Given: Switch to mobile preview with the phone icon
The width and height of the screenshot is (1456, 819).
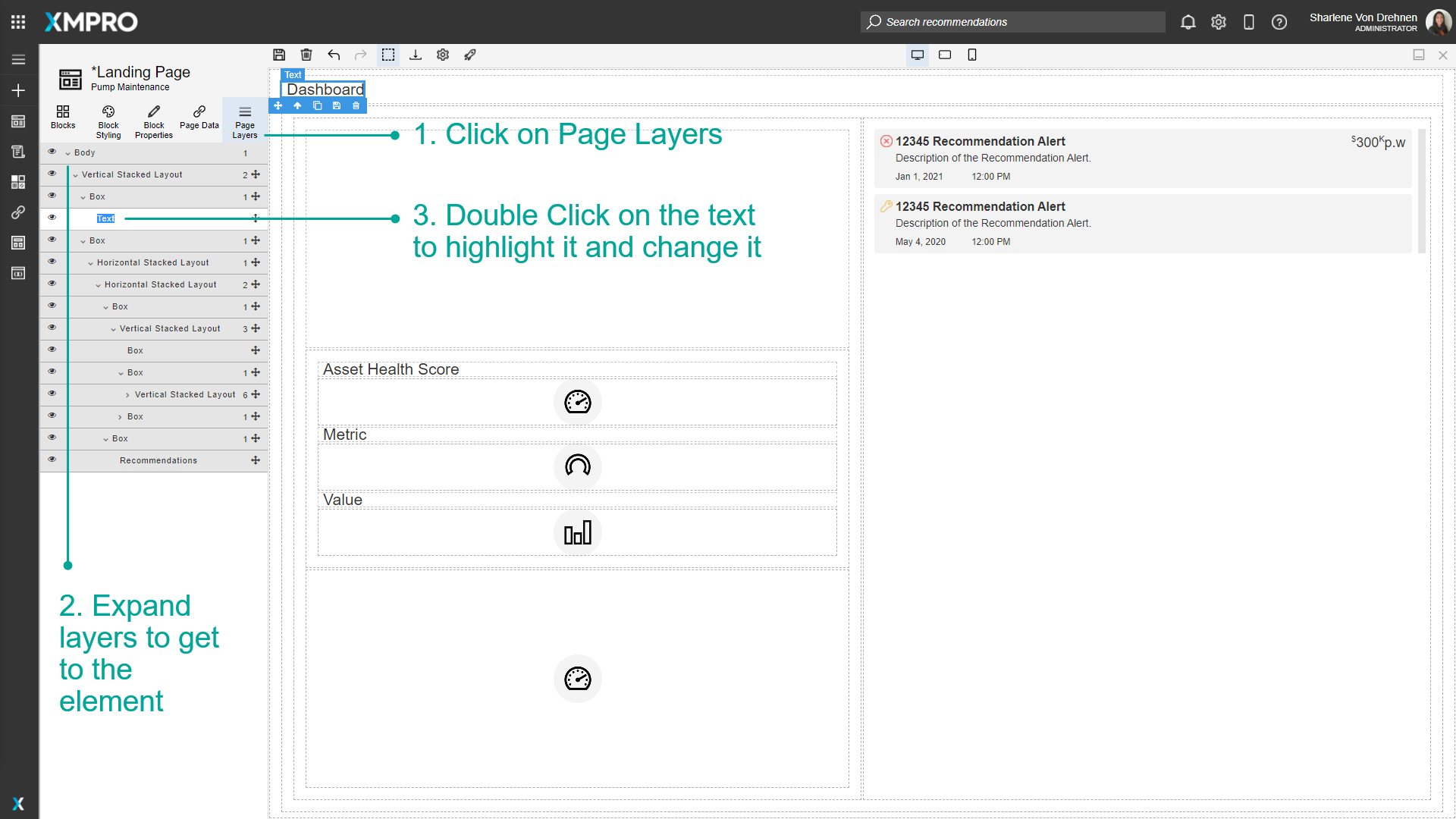Looking at the screenshot, I should pyautogui.click(x=972, y=55).
